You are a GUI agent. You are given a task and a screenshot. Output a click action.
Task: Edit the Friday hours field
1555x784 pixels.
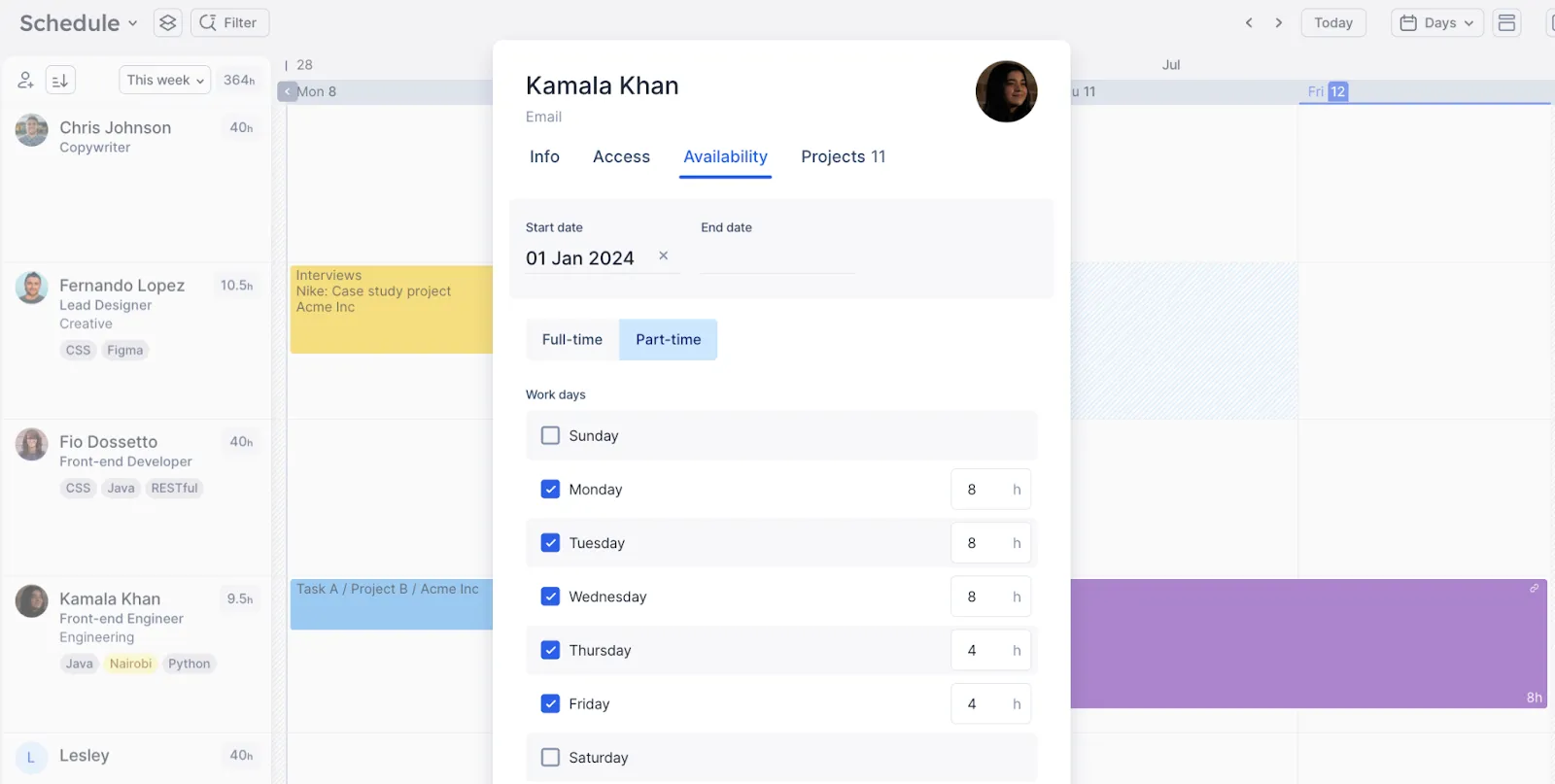[990, 703]
